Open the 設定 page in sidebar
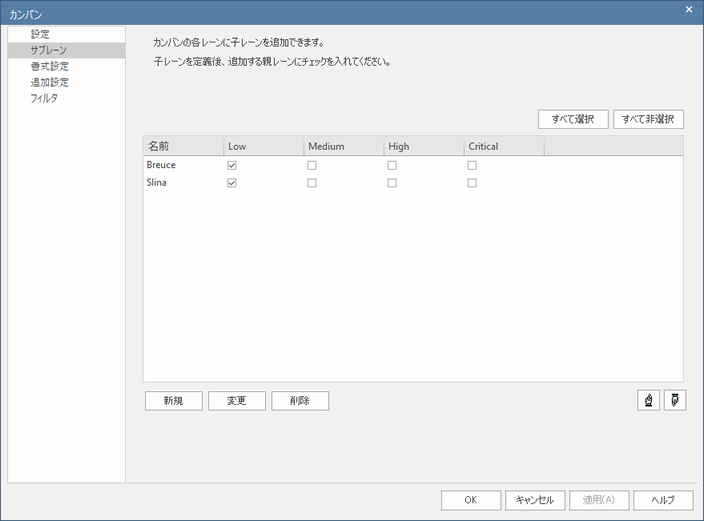The width and height of the screenshot is (704, 521). click(x=40, y=34)
